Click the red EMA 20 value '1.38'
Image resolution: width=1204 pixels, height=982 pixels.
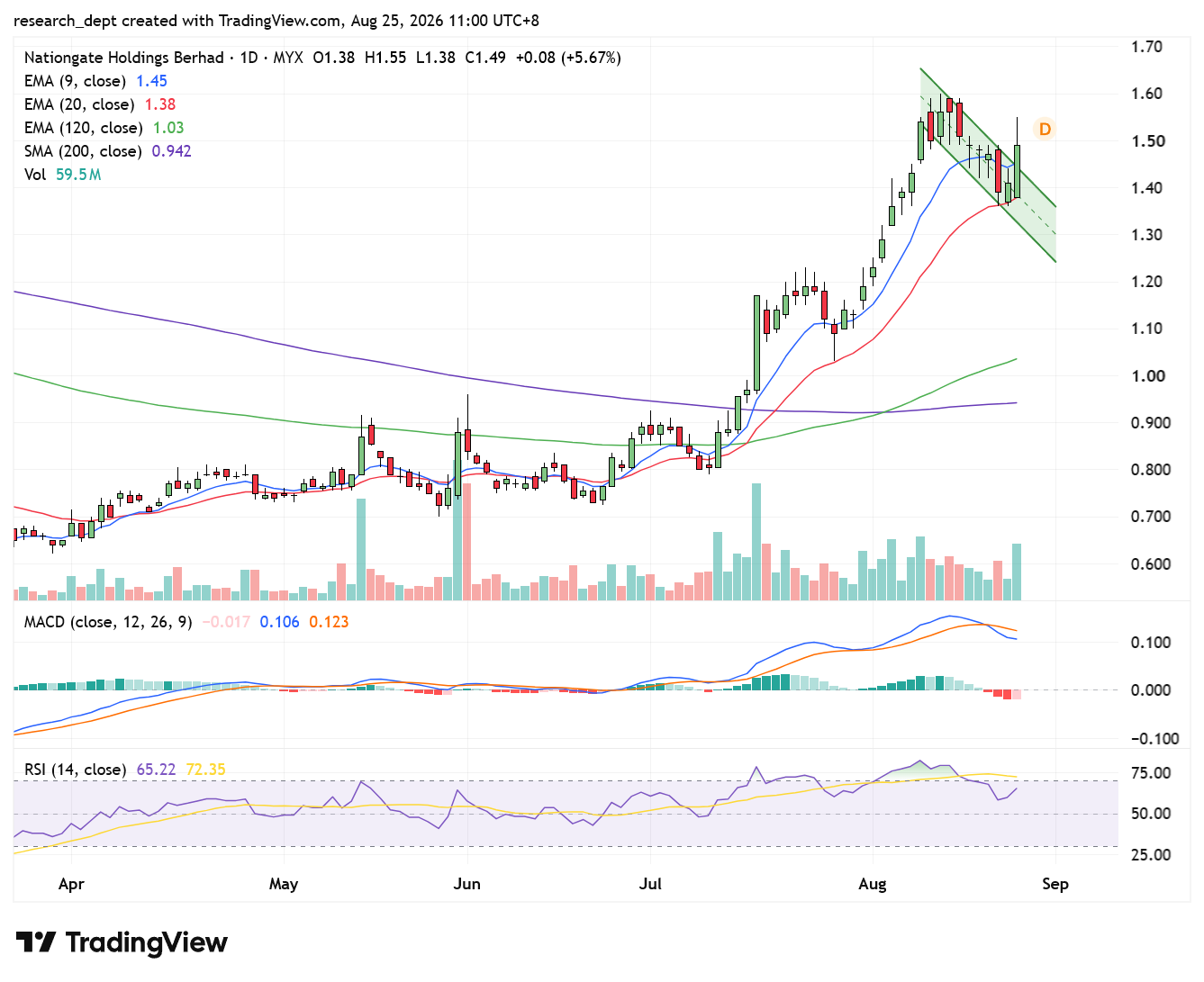(x=160, y=104)
